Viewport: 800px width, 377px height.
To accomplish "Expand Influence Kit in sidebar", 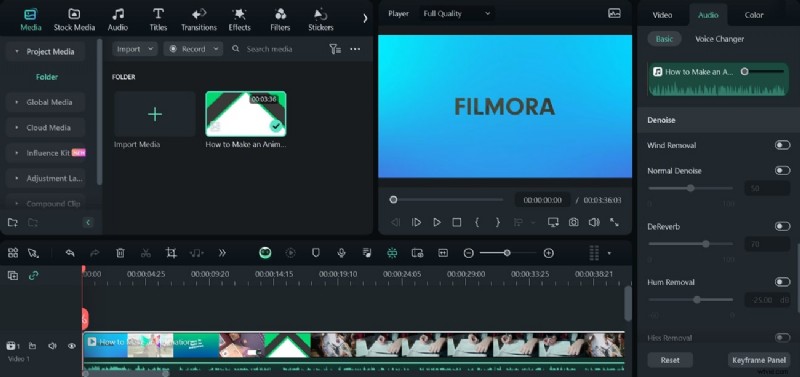I will (17, 153).
